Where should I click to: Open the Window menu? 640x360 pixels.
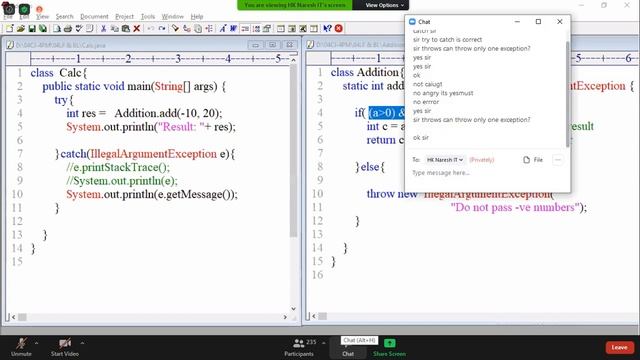pos(173,17)
